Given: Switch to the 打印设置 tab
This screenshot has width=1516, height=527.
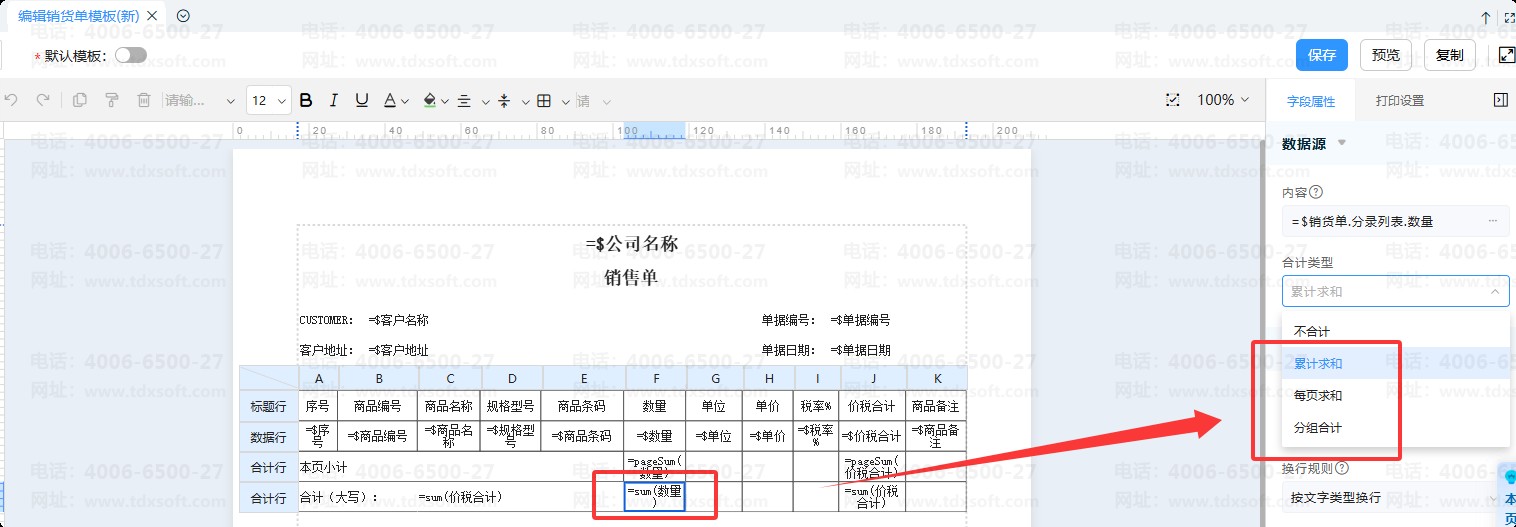Looking at the screenshot, I should pyautogui.click(x=1399, y=101).
